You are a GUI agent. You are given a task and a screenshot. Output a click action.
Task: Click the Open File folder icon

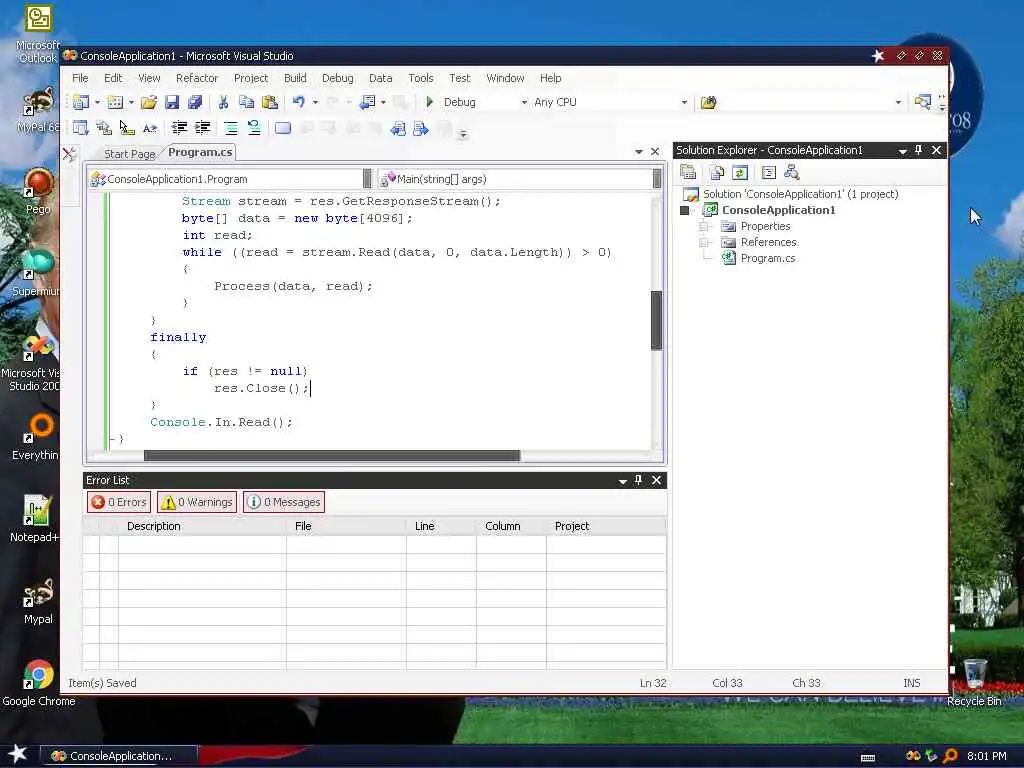tap(149, 102)
